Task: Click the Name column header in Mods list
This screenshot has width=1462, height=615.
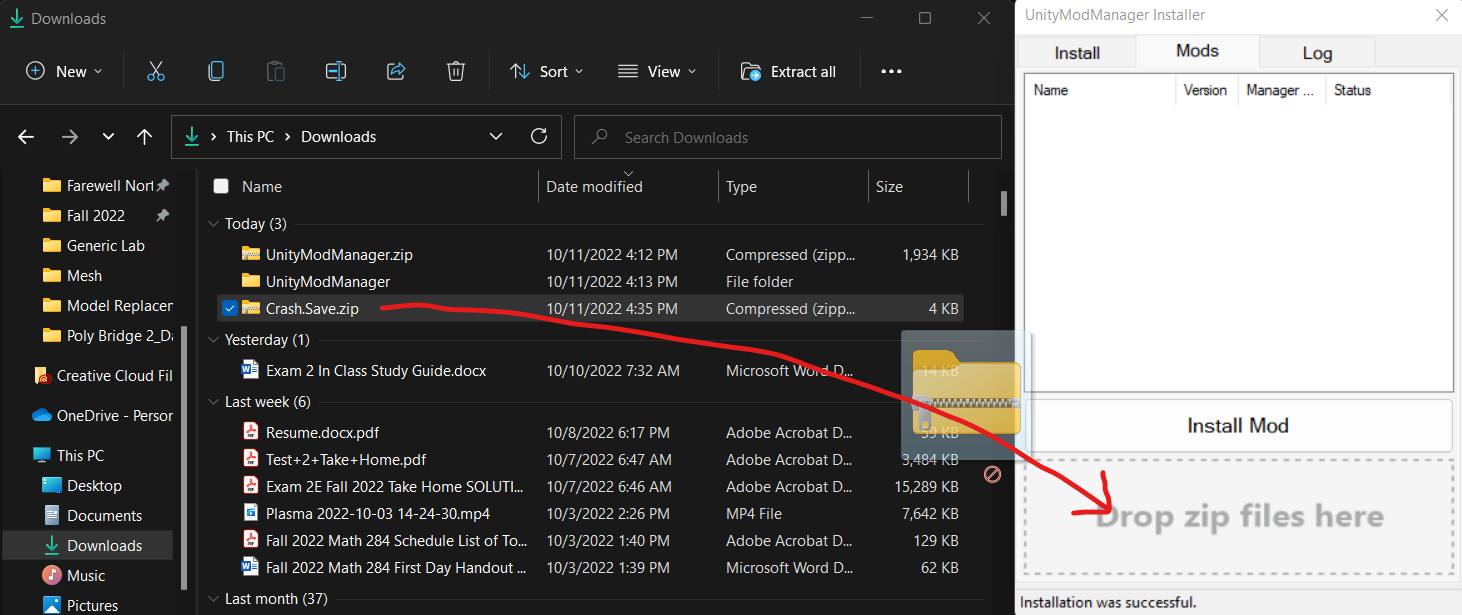Action: [x=1100, y=90]
